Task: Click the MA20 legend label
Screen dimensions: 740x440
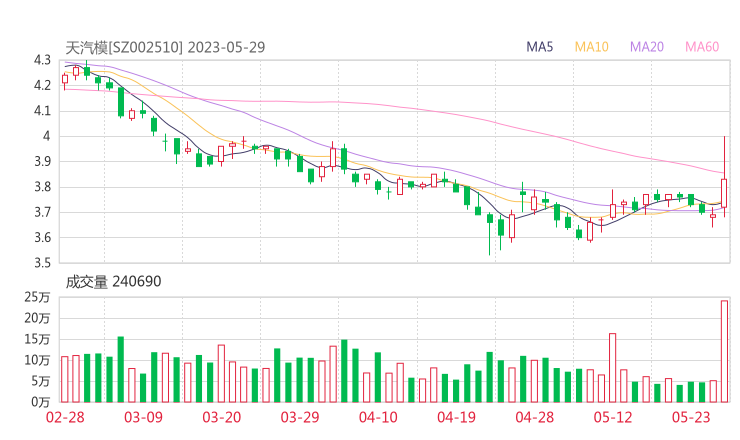Action: pos(647,47)
